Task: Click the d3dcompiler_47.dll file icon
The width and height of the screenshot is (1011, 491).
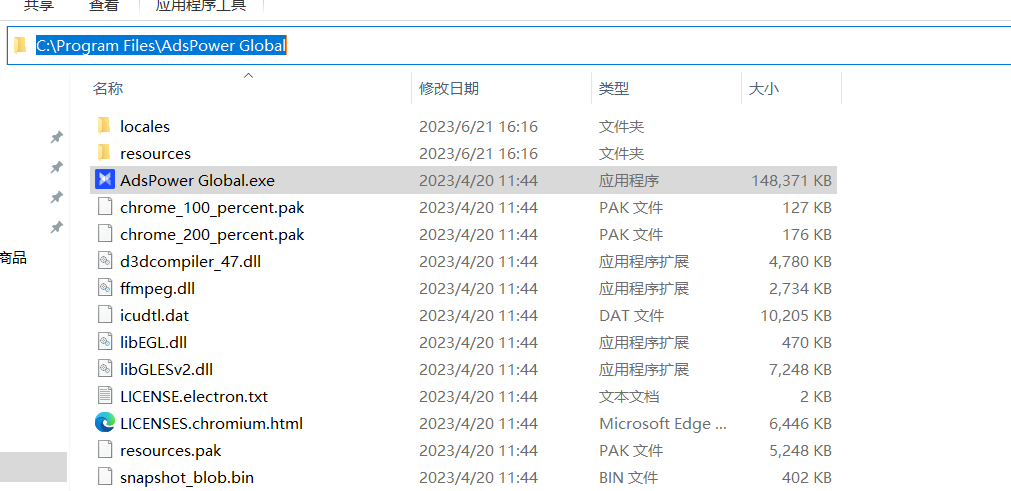Action: coord(104,261)
